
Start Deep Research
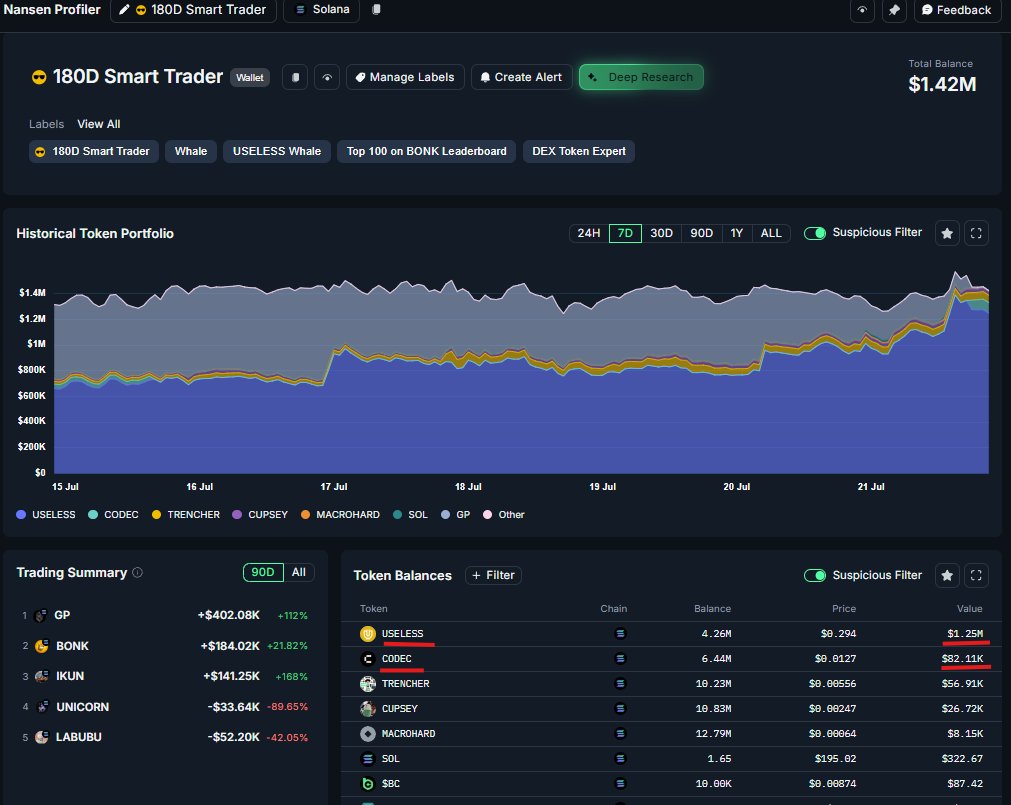641,77
